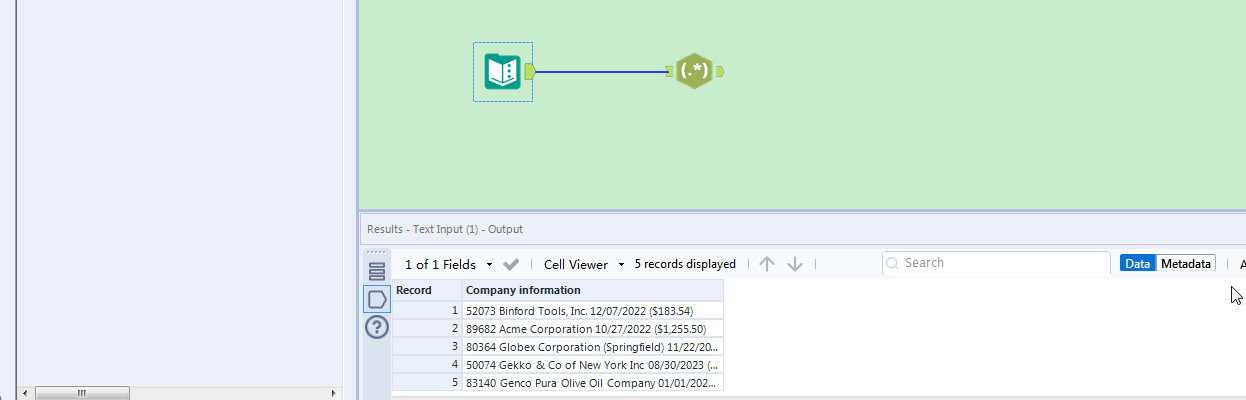Expand the '1 of 1 Fields' dropdown
The image size is (1246, 400).
pyautogui.click(x=489, y=265)
